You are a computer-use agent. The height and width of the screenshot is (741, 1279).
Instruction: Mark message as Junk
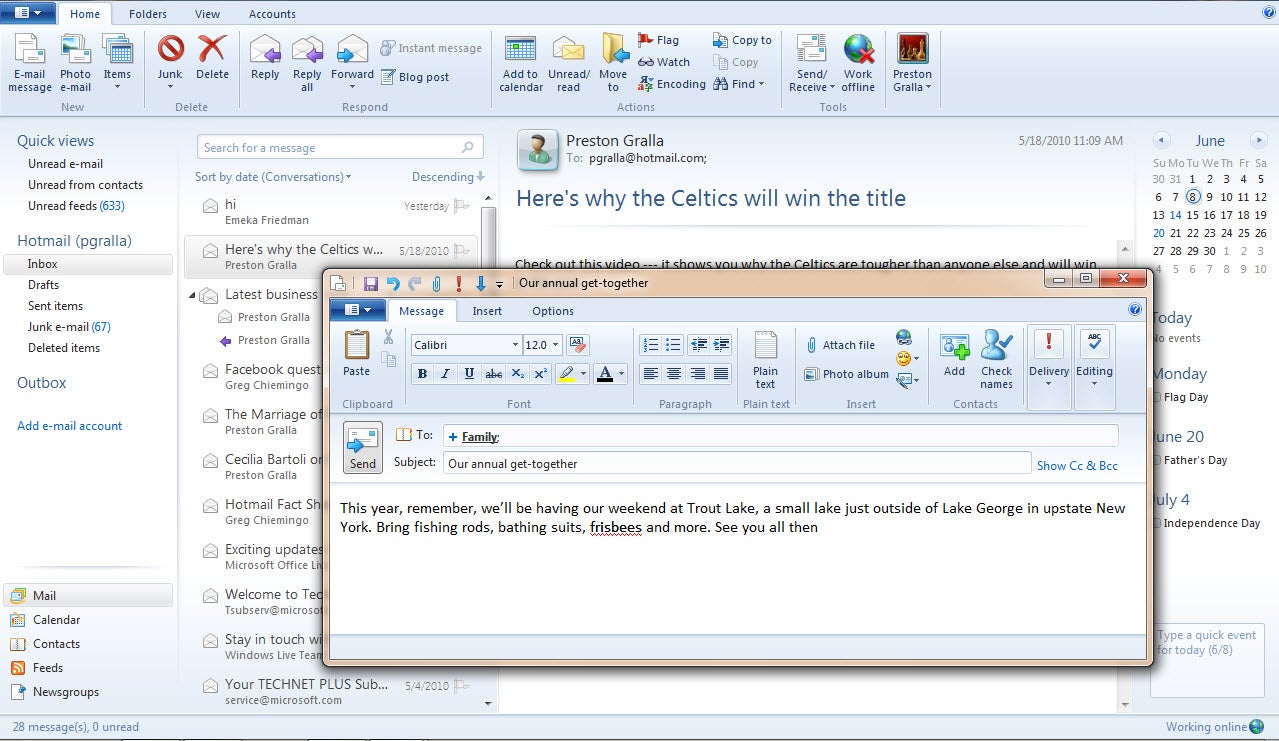click(x=170, y=63)
